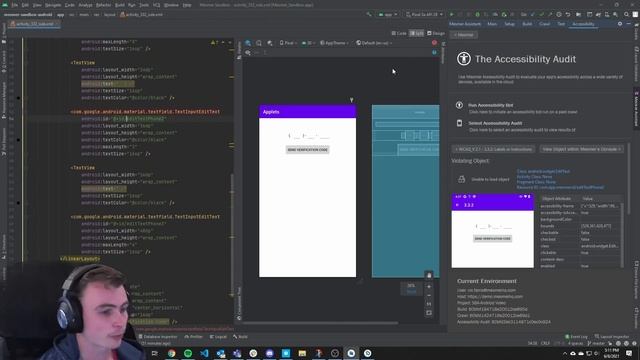Click the Search Everywhere magnifier icon
This screenshot has width=640, height=360.
click(626, 14)
